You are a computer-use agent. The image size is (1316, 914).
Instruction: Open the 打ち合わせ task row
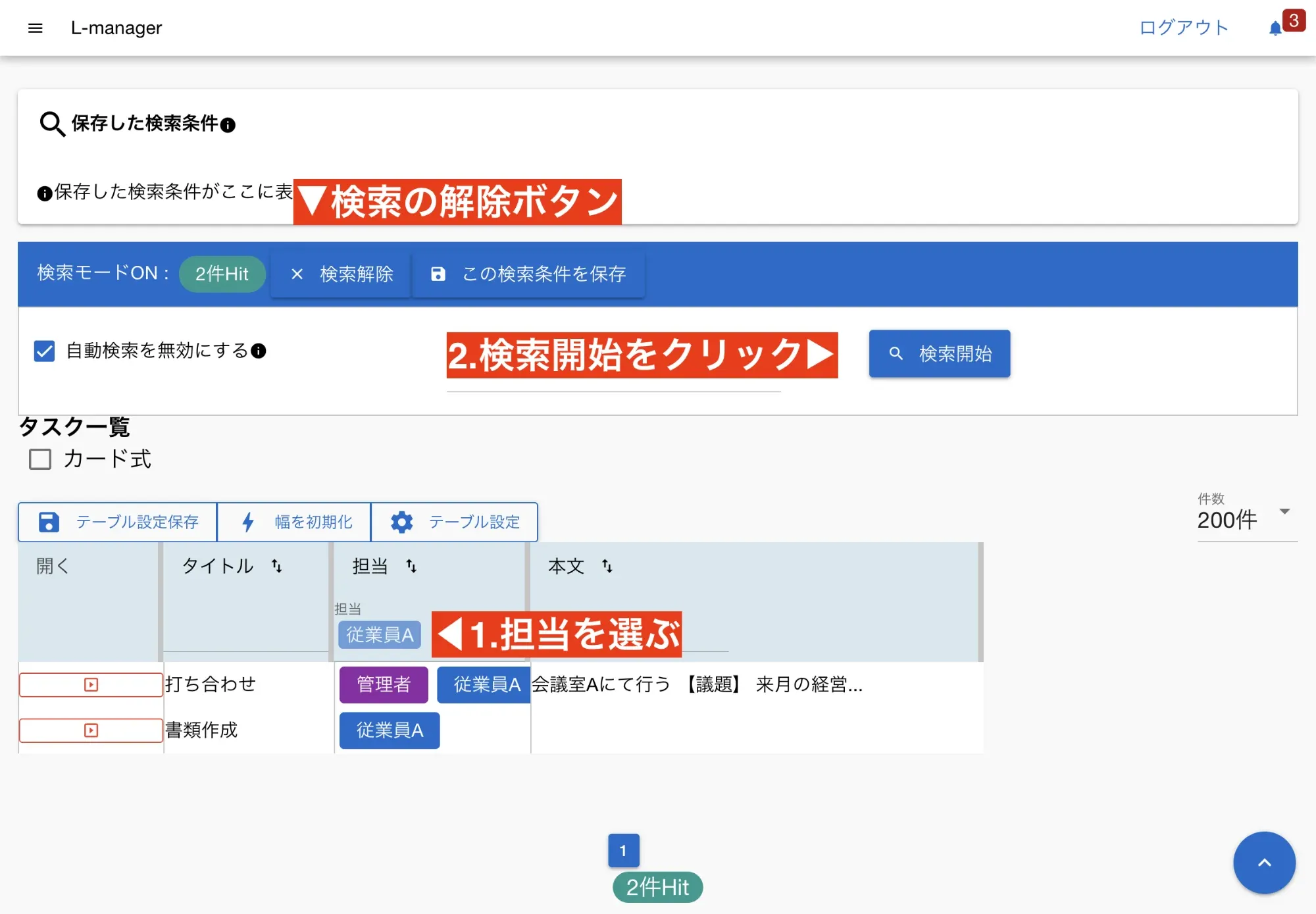coord(91,685)
